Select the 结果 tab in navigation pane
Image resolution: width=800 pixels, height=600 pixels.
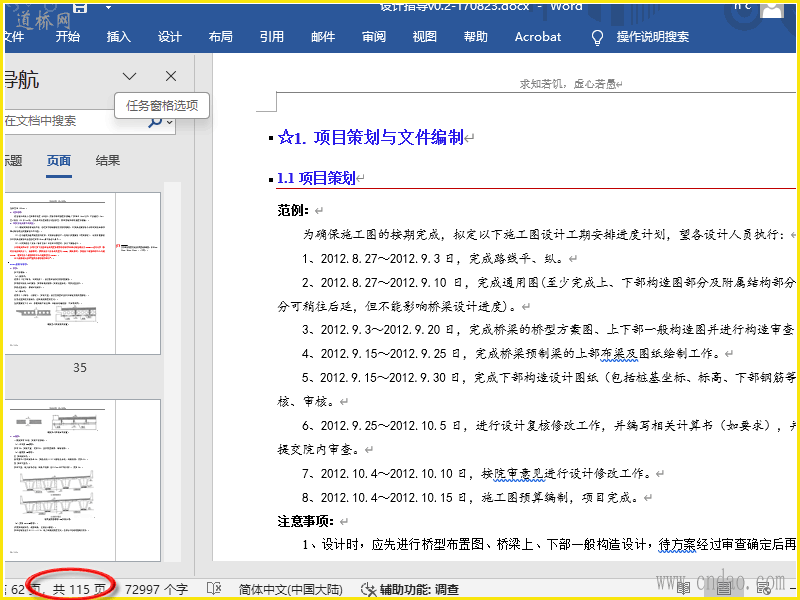pyautogui.click(x=108, y=161)
